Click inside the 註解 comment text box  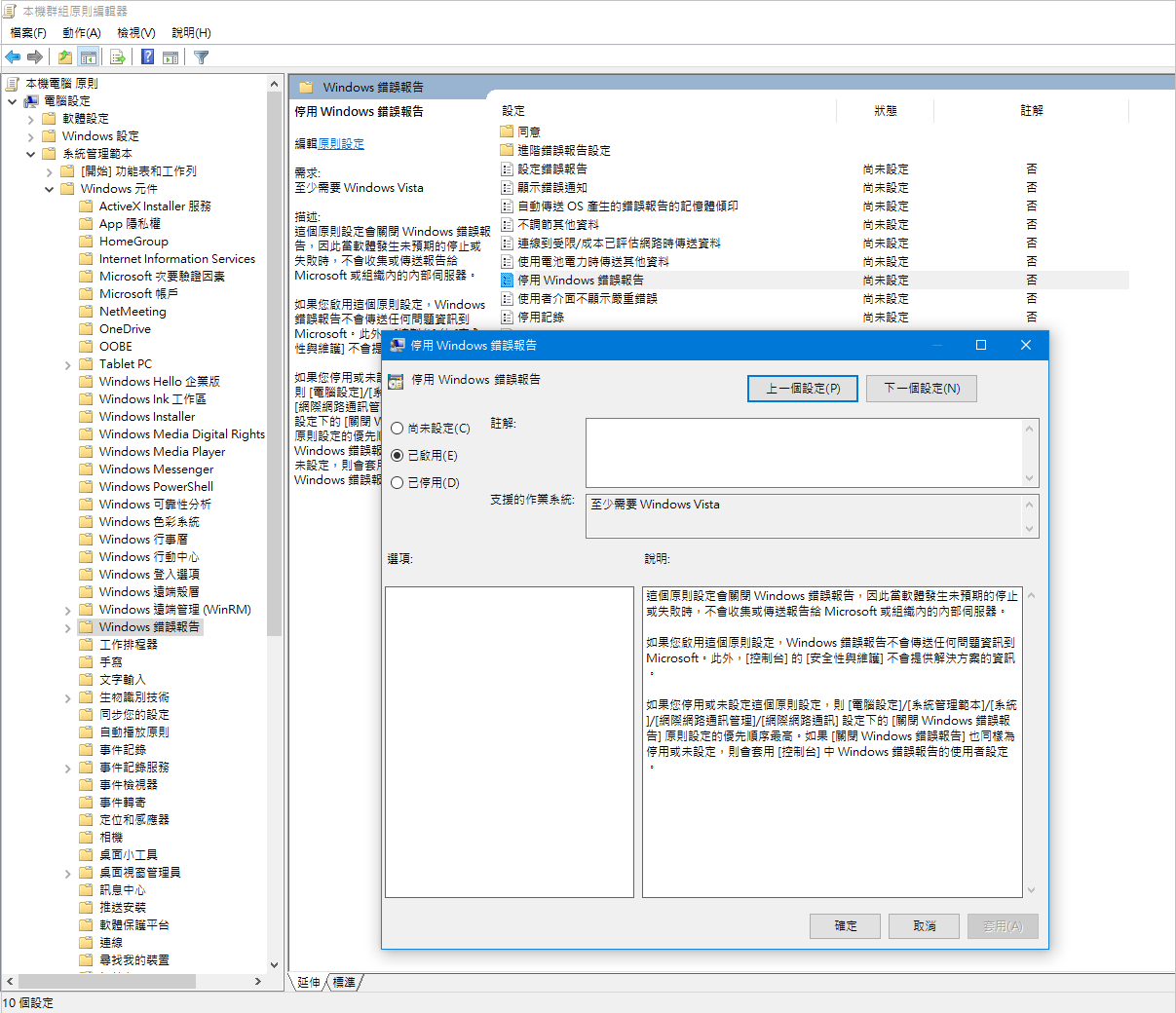[804, 453]
